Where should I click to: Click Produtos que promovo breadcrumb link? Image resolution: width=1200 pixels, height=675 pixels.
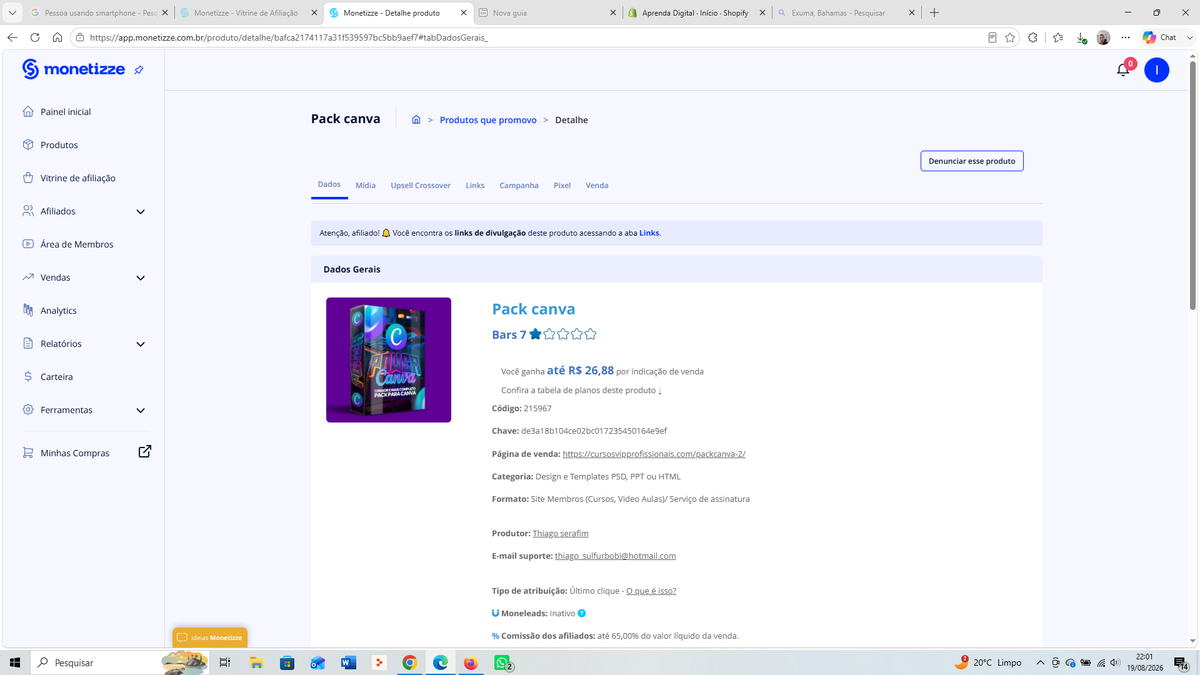[x=488, y=120]
